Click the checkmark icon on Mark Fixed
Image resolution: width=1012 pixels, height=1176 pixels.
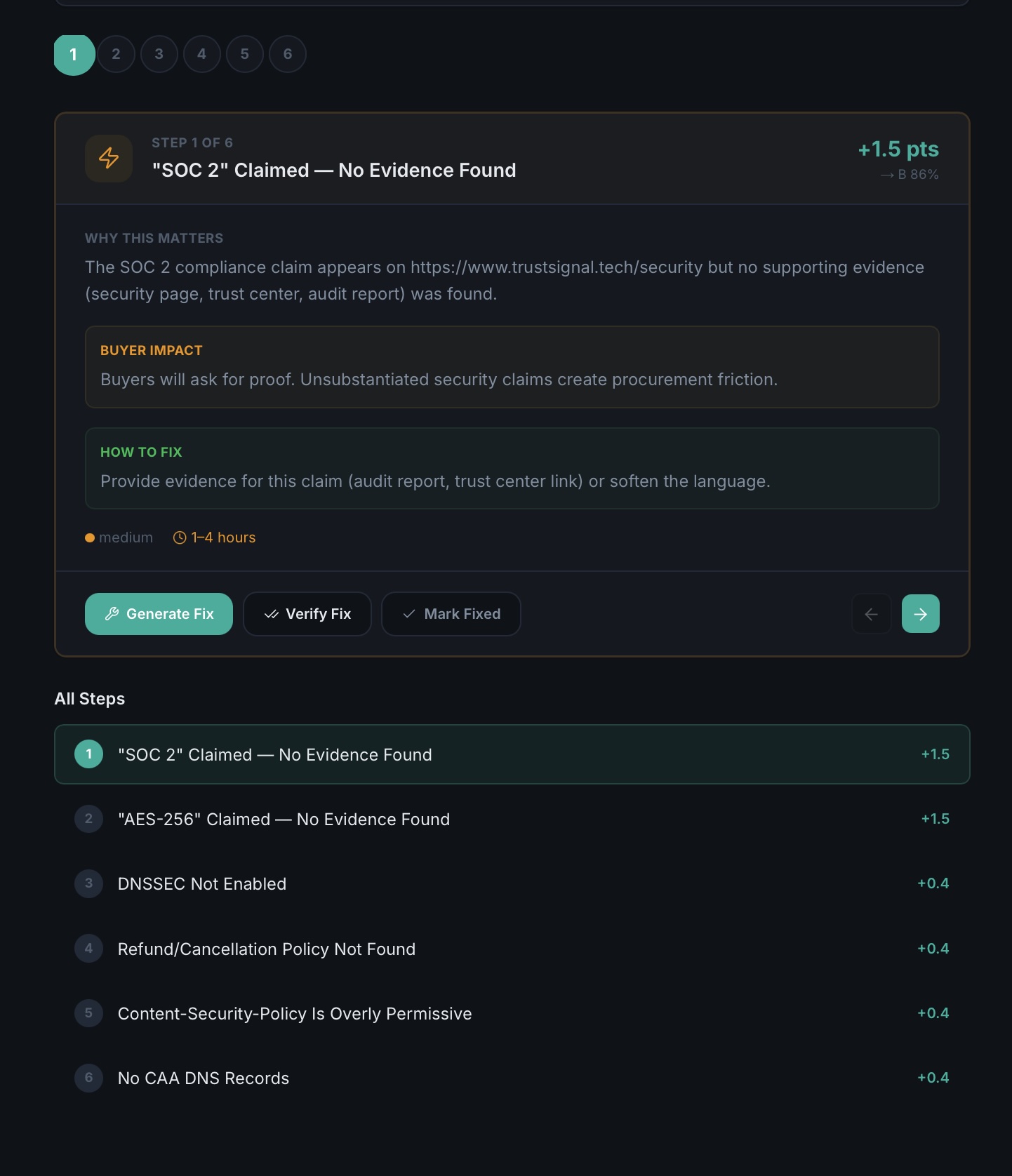click(x=409, y=613)
